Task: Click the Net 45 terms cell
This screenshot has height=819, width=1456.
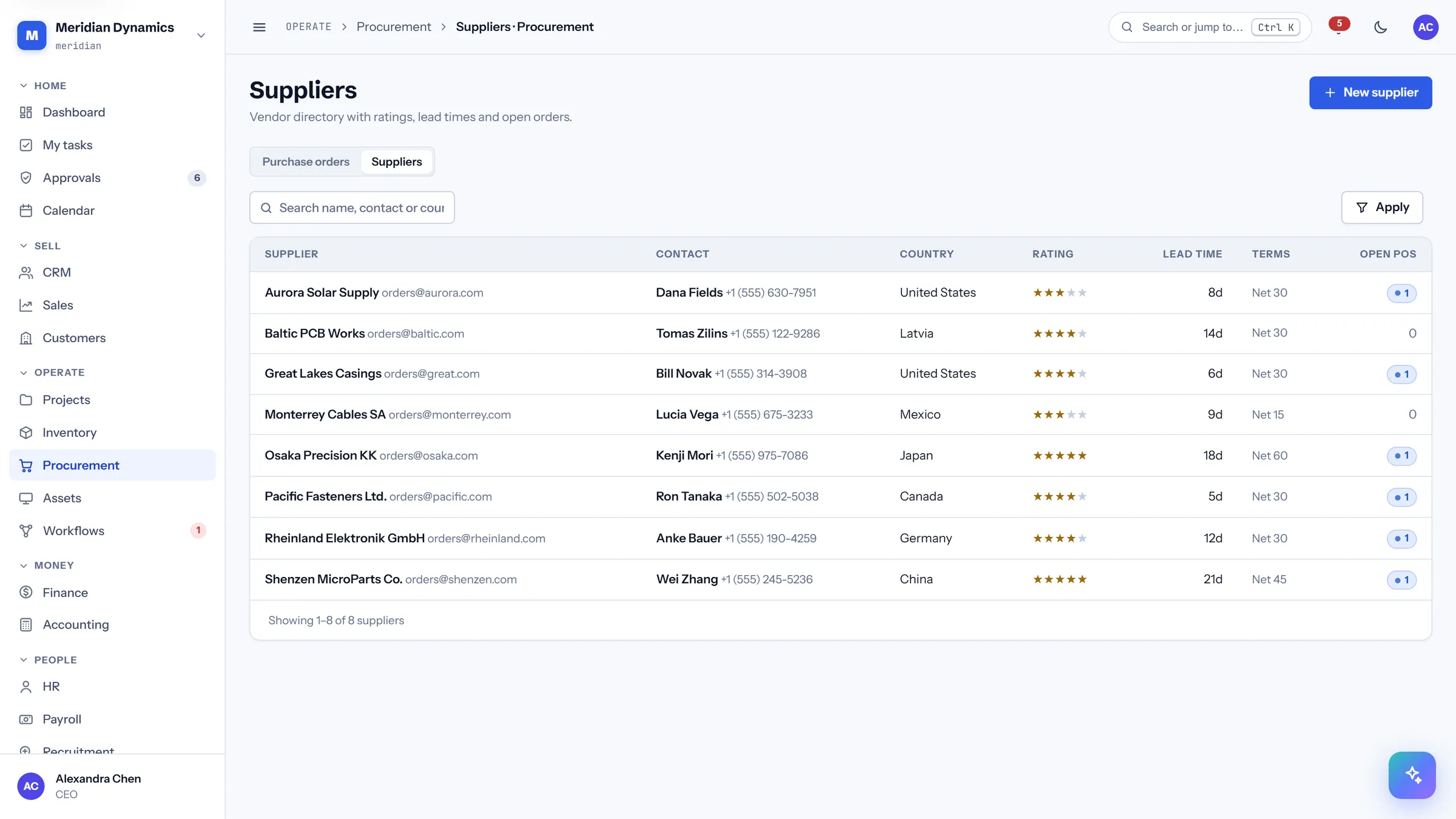Action: pos(1269,579)
